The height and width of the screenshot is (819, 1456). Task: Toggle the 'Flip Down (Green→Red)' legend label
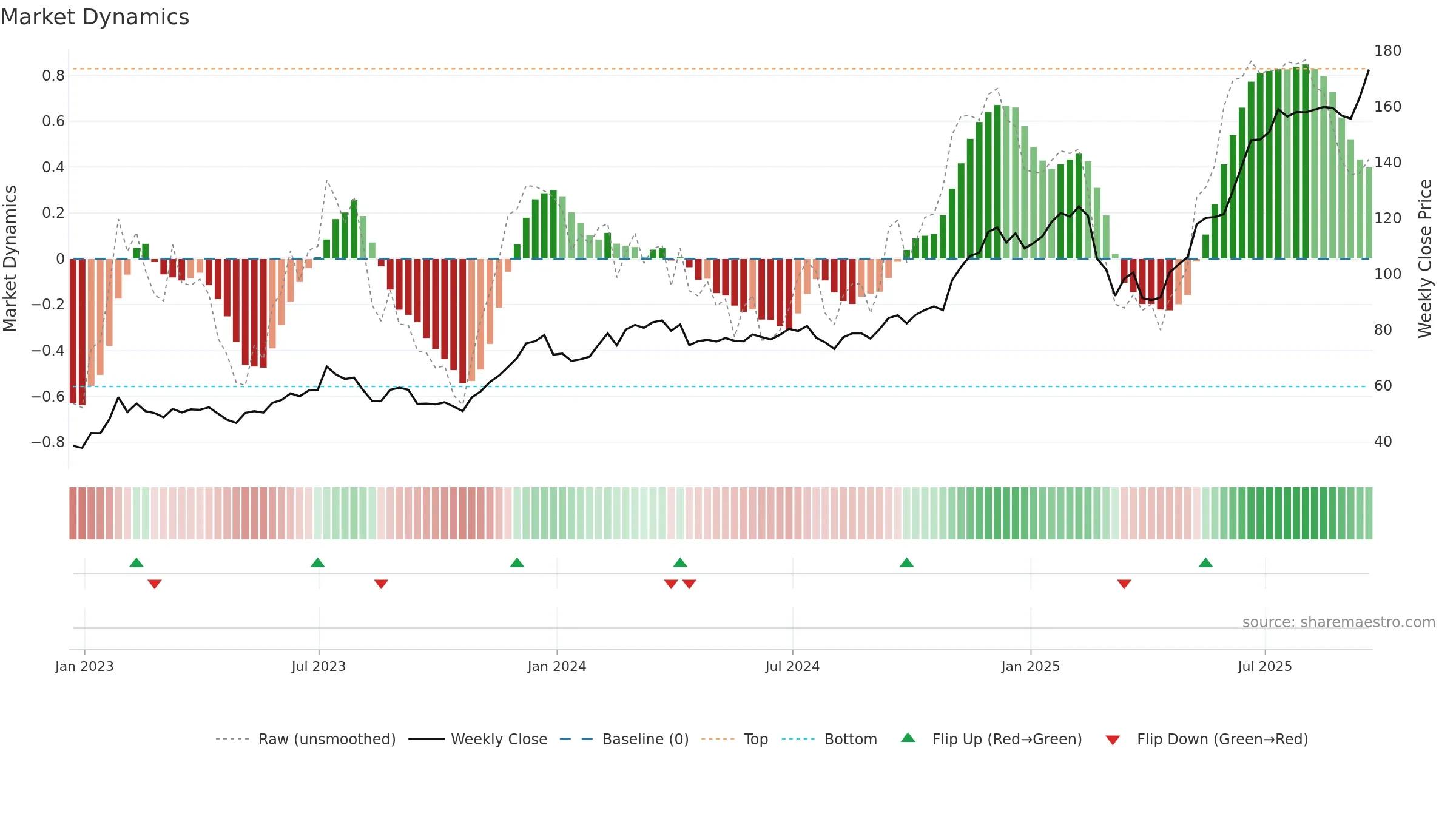point(1222,739)
